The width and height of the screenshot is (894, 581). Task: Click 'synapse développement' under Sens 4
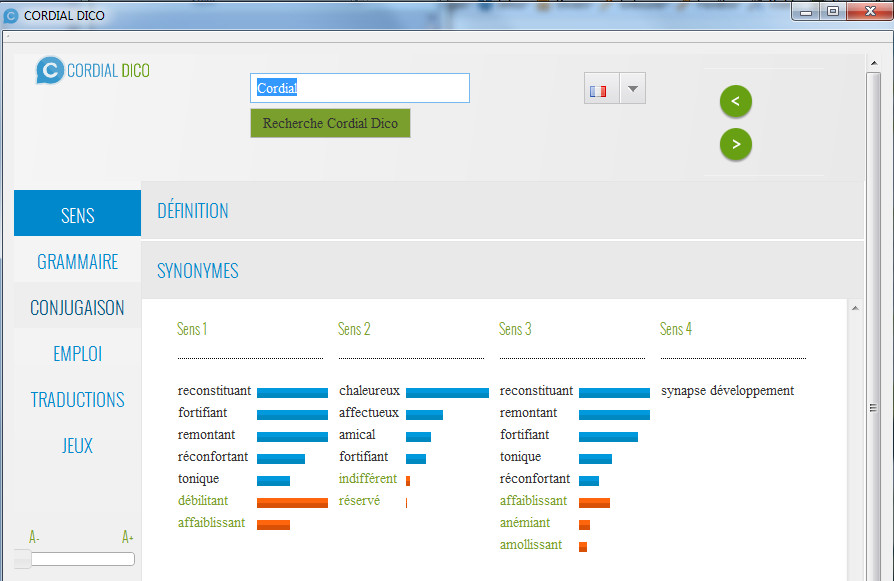[728, 391]
